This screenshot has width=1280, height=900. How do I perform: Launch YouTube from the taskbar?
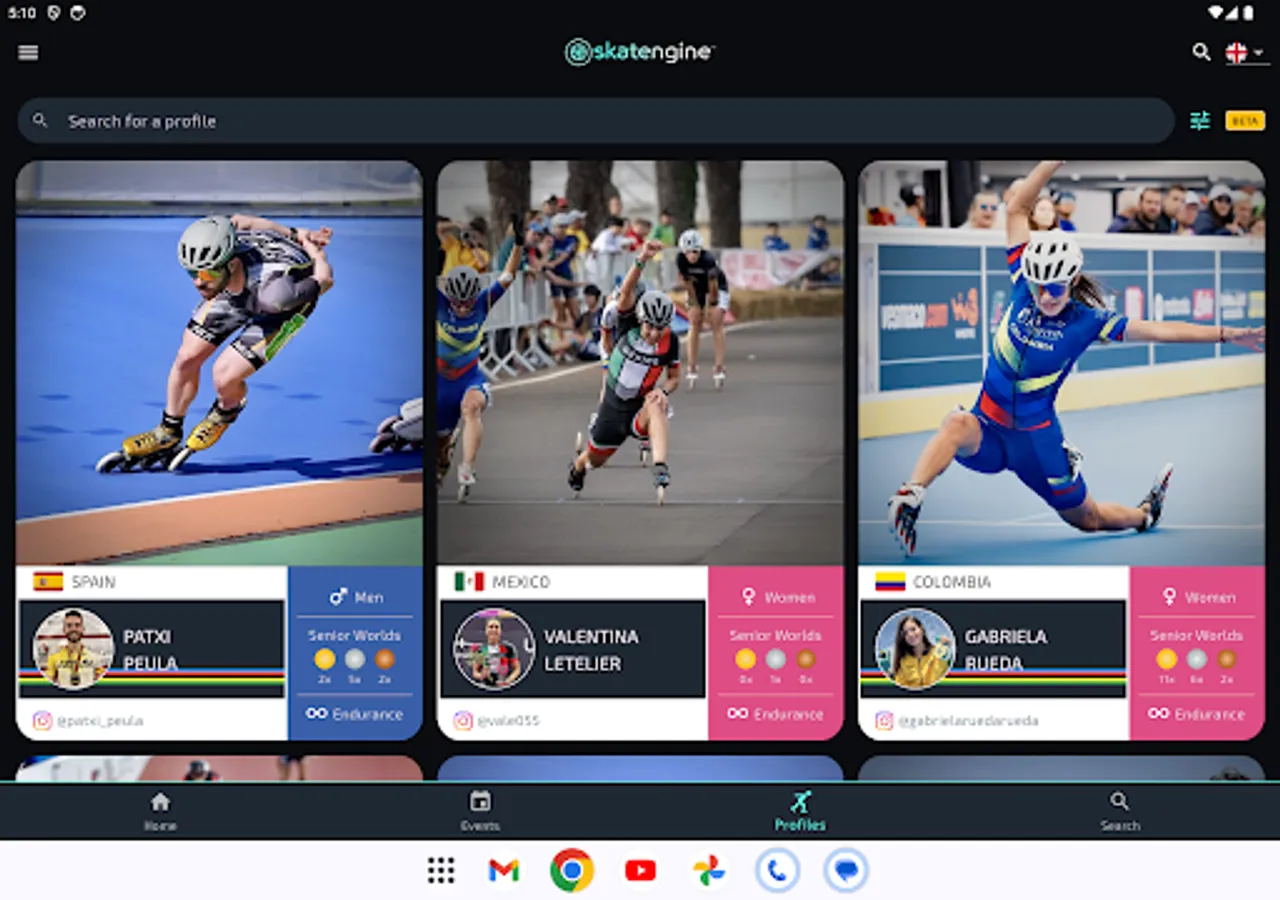[640, 870]
